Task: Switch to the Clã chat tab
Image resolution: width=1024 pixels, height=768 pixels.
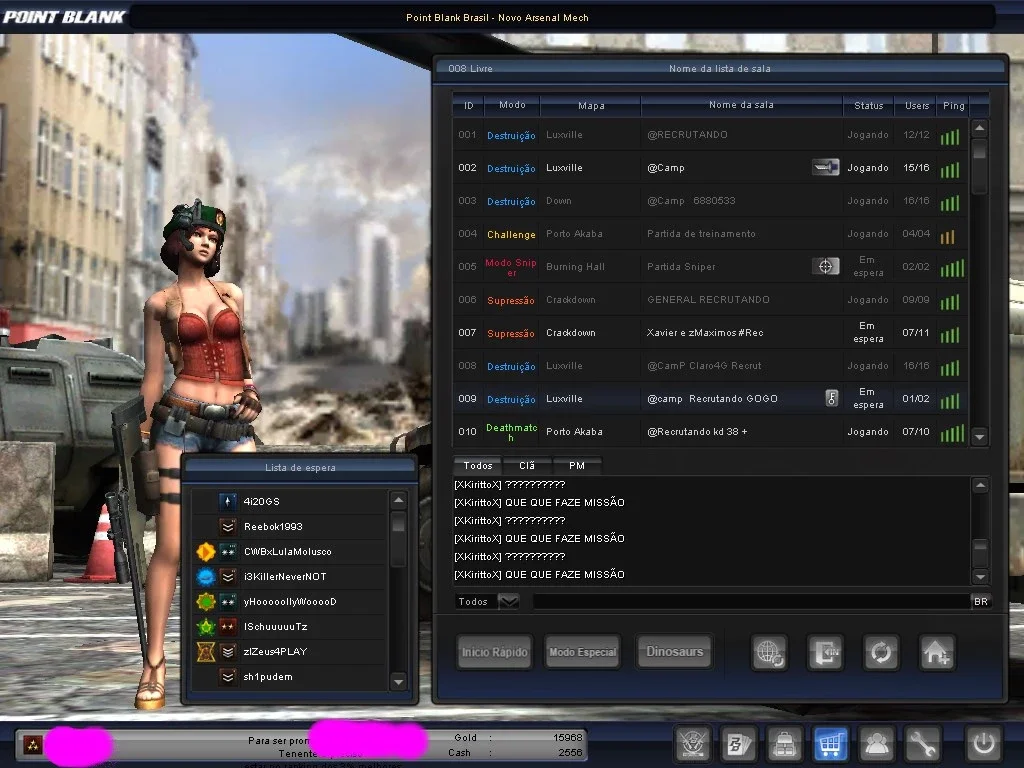Action: [x=527, y=466]
